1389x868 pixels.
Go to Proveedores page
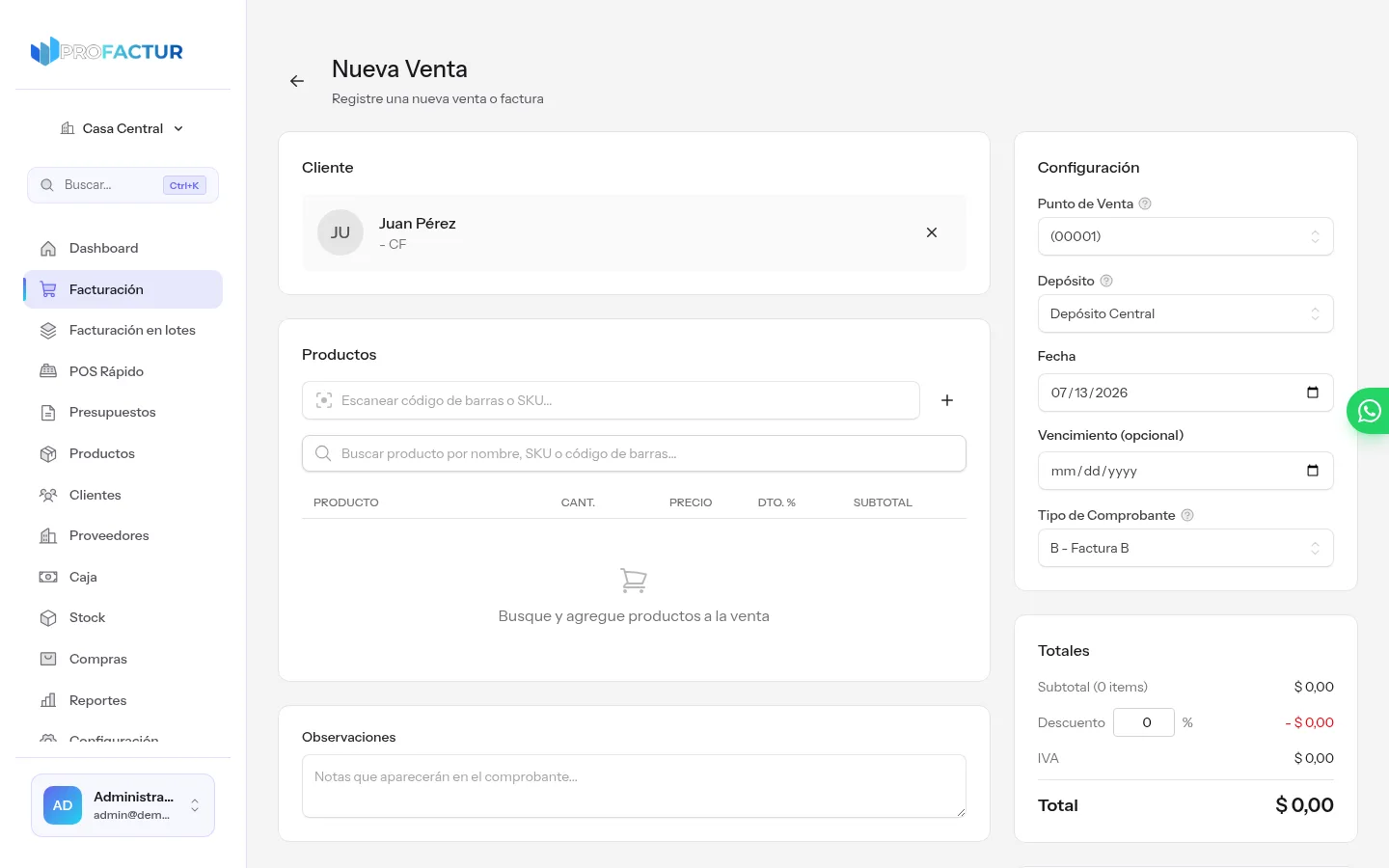pyautogui.click(x=123, y=535)
